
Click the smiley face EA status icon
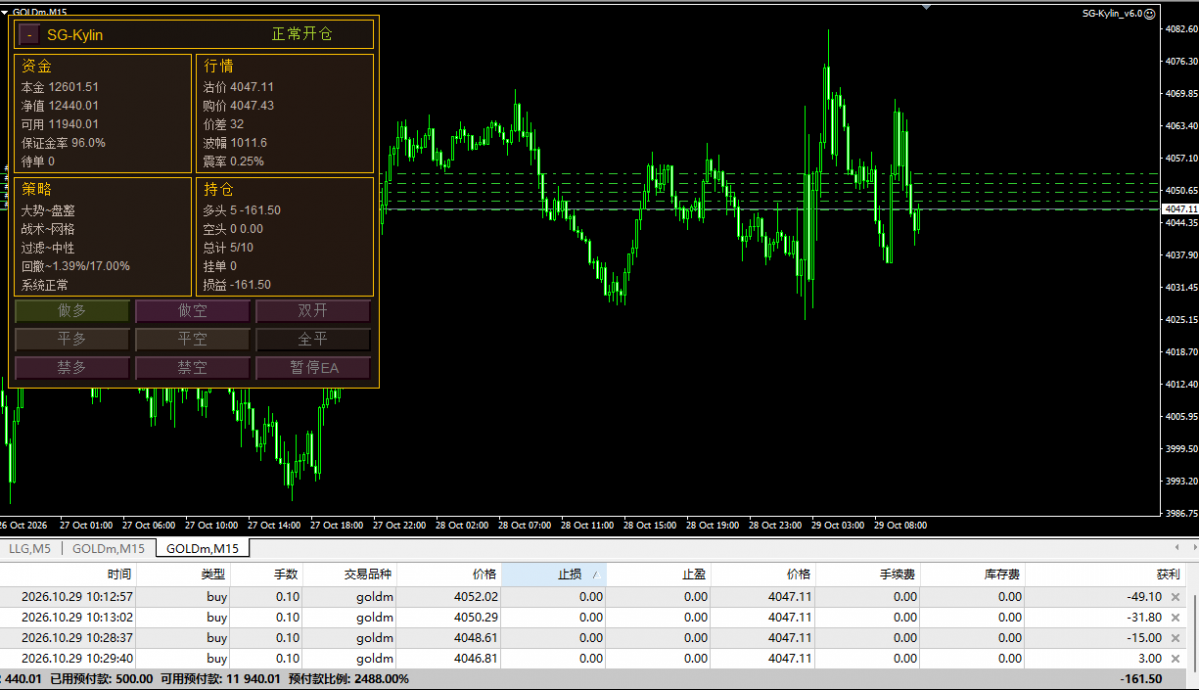[x=1149, y=14]
